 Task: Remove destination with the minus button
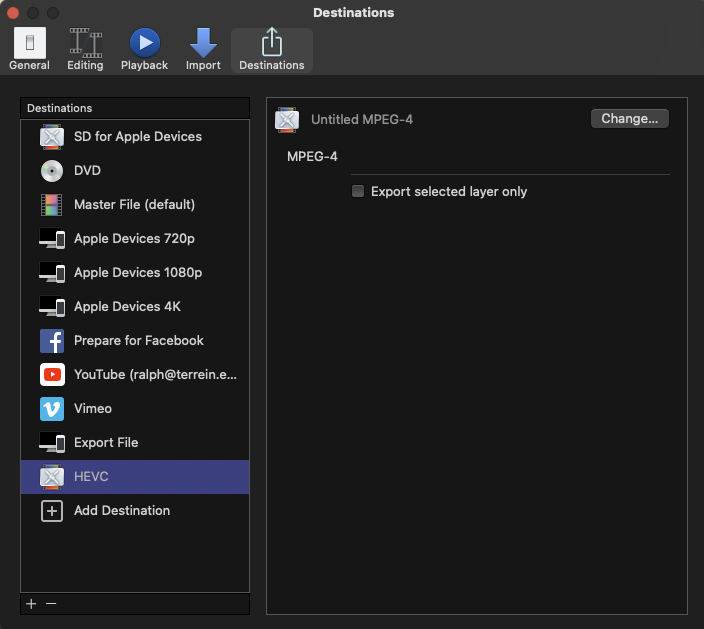click(51, 604)
